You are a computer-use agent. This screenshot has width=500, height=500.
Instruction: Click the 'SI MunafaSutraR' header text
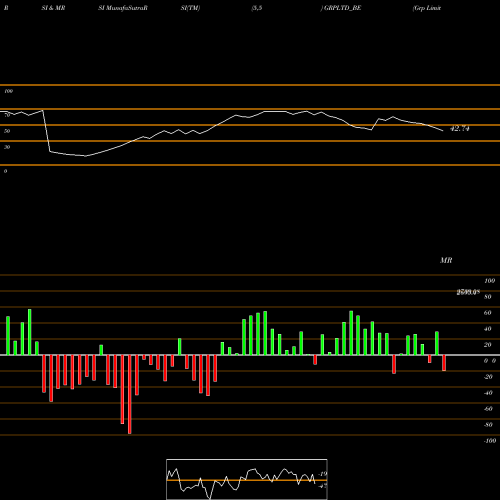[x=123, y=8]
